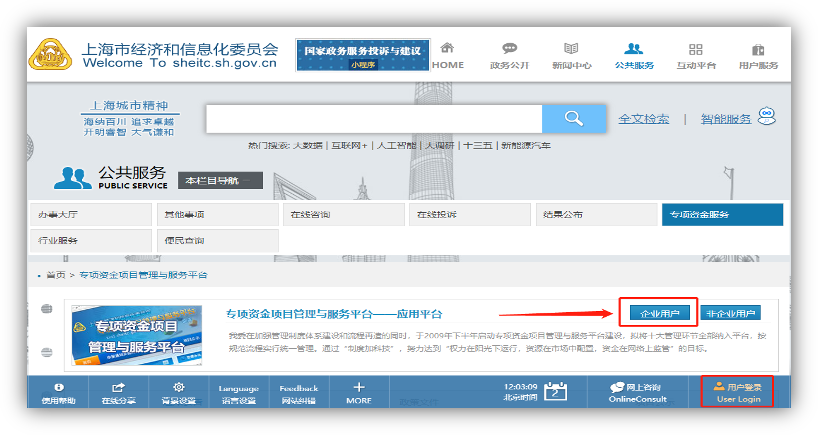
Task: Open 用户登录 User Login
Action: tap(738, 392)
